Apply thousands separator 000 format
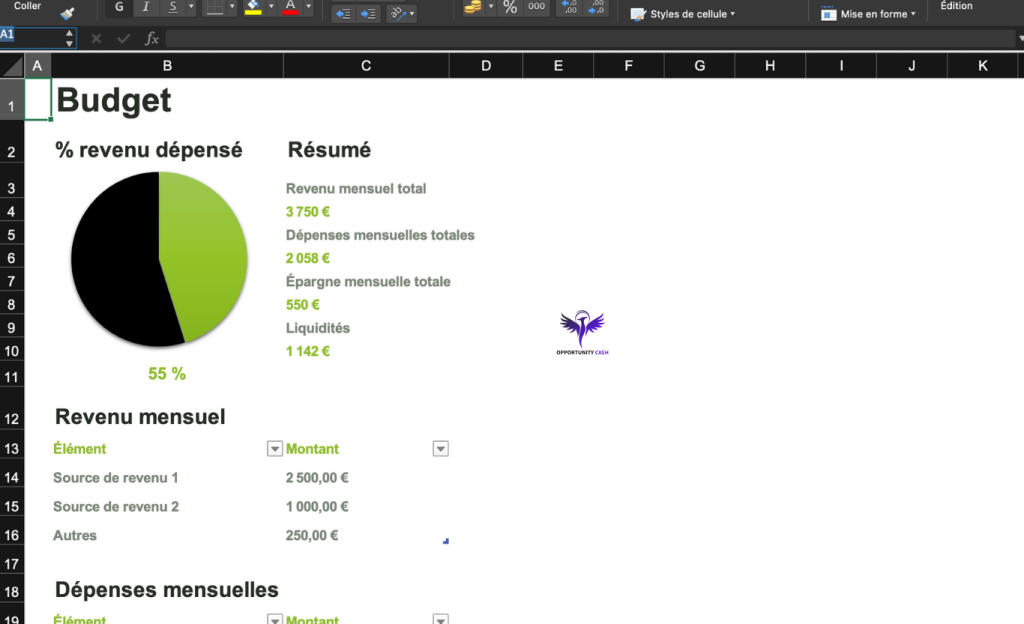Viewport: 1024px width, 624px height. tap(536, 7)
